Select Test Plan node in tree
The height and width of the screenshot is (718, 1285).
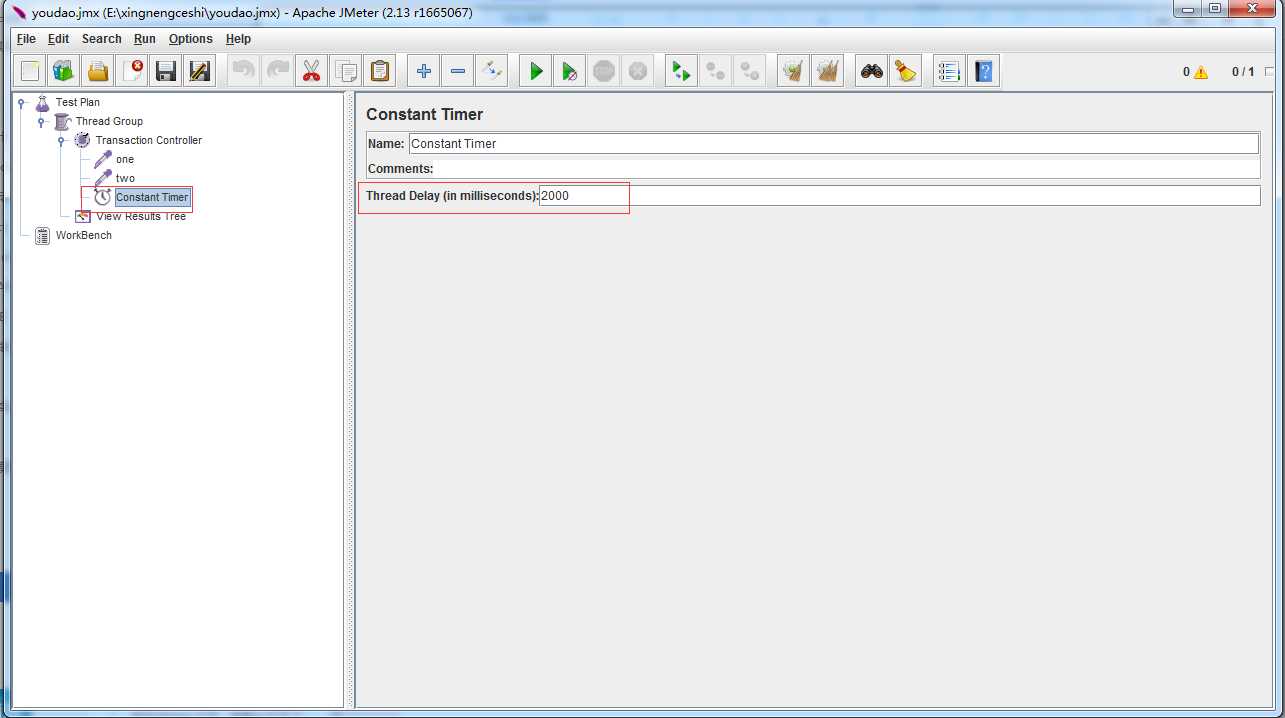pyautogui.click(x=78, y=102)
